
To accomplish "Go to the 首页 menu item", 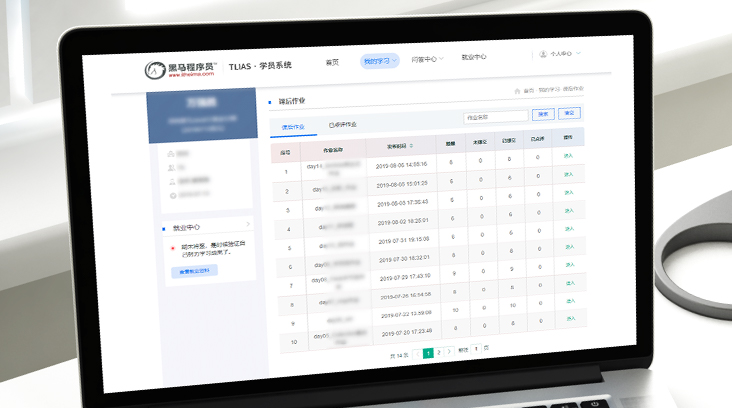I will (x=332, y=62).
